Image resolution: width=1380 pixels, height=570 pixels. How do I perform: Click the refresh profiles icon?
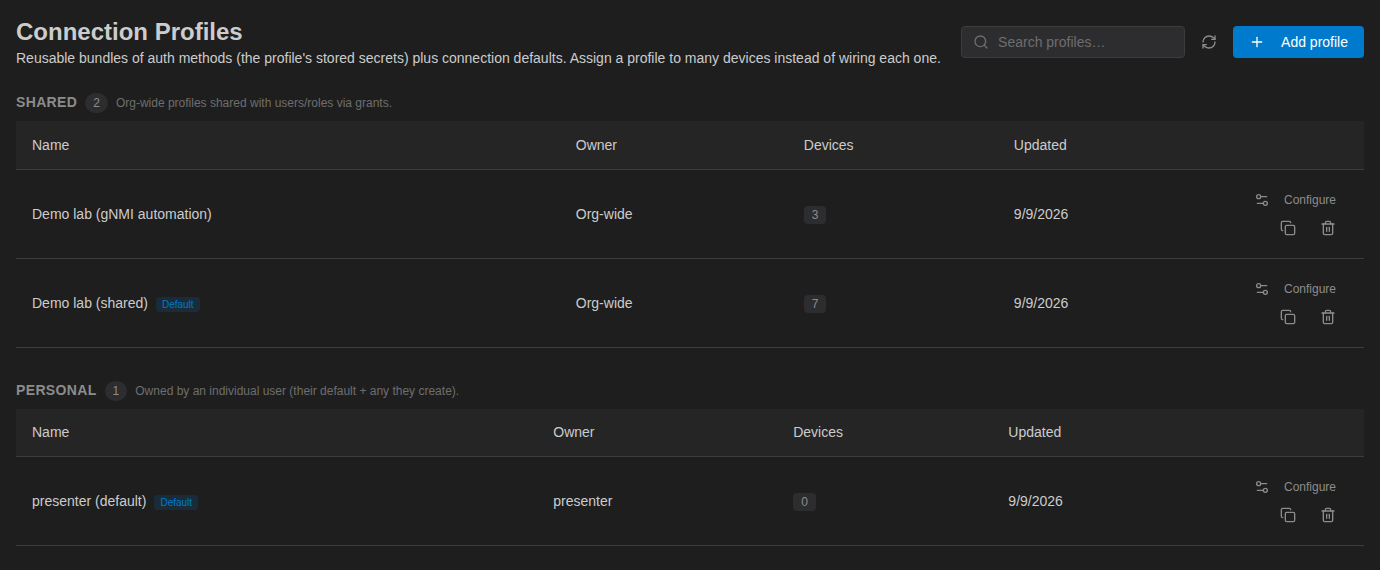coord(1209,42)
